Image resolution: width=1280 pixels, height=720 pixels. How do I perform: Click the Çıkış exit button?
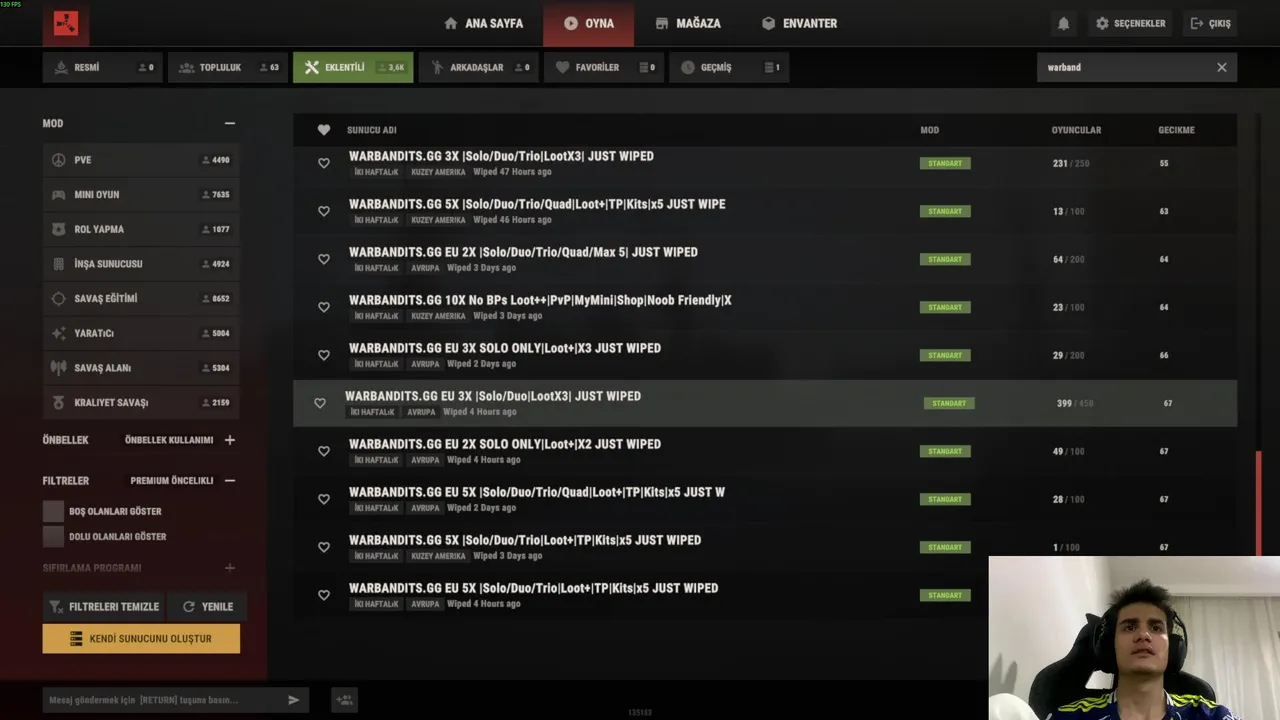coord(1211,23)
